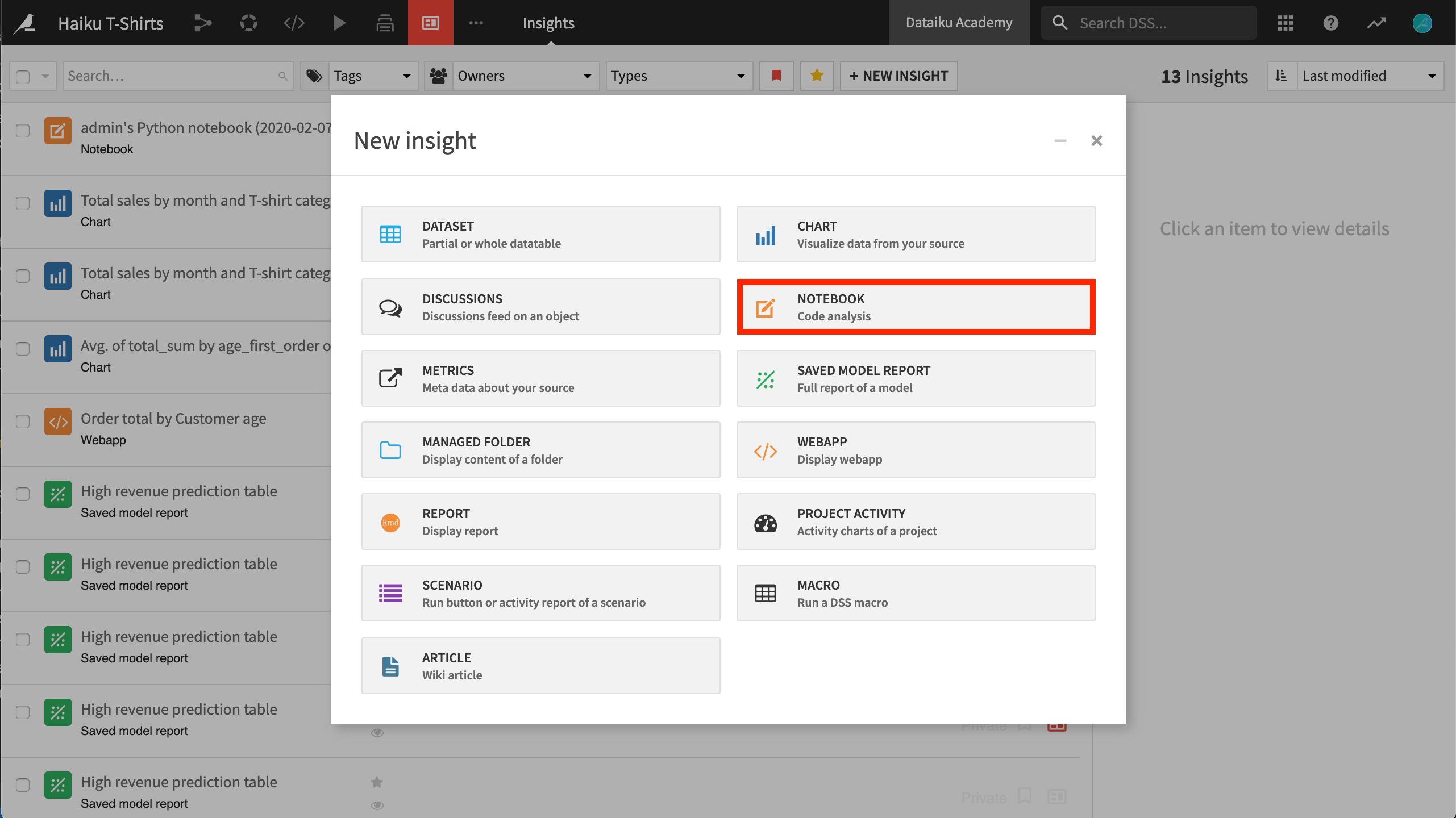Choose the MANAGED FOLDER insight type
This screenshot has height=818, width=1456.
(540, 450)
